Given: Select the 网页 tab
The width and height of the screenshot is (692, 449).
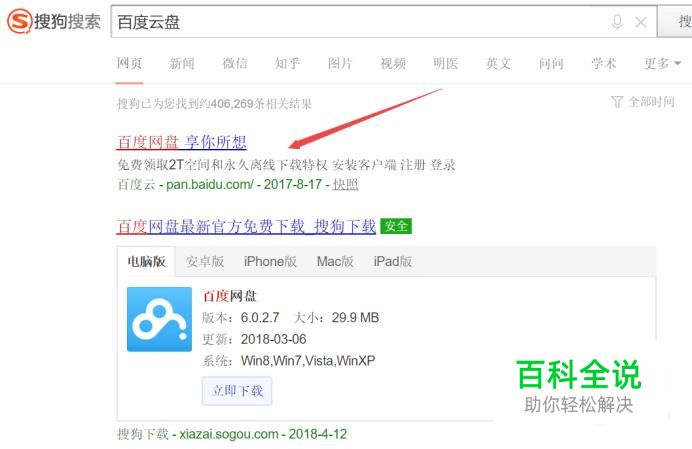Looking at the screenshot, I should tap(129, 64).
